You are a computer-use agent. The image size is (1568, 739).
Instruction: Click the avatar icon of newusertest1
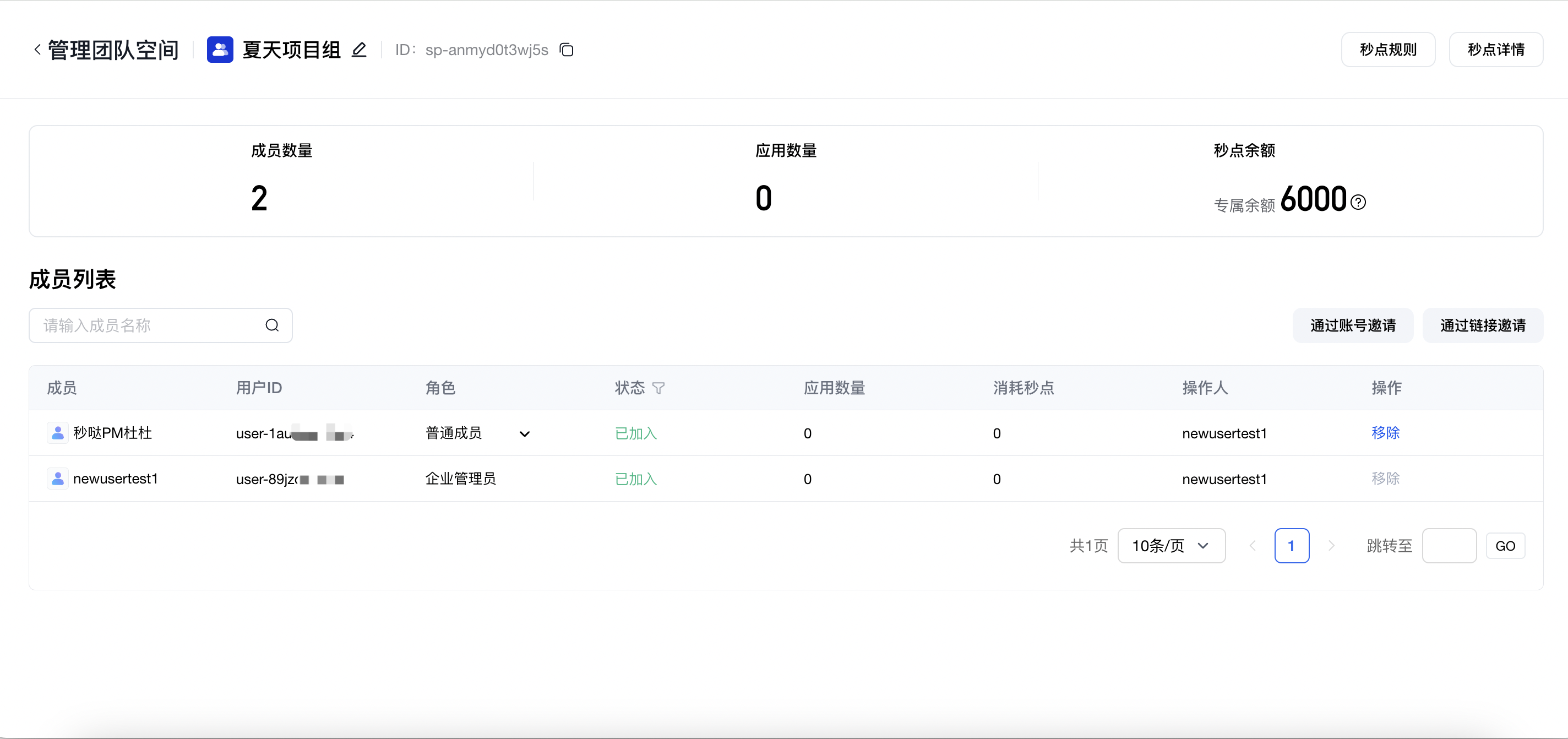(58, 479)
